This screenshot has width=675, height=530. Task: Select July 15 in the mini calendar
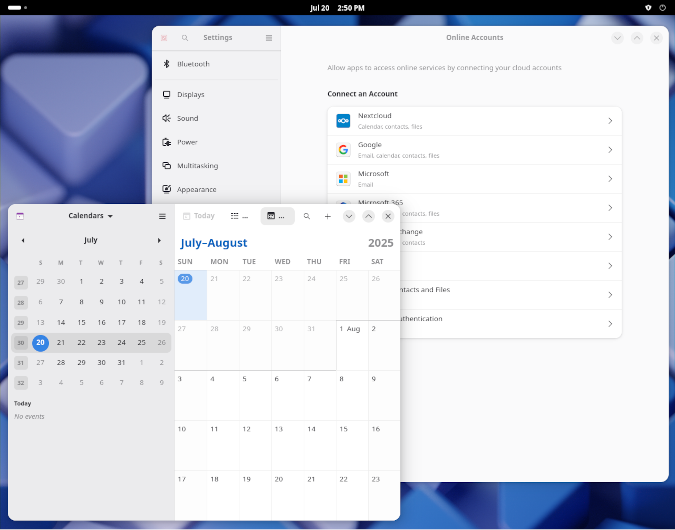point(81,322)
